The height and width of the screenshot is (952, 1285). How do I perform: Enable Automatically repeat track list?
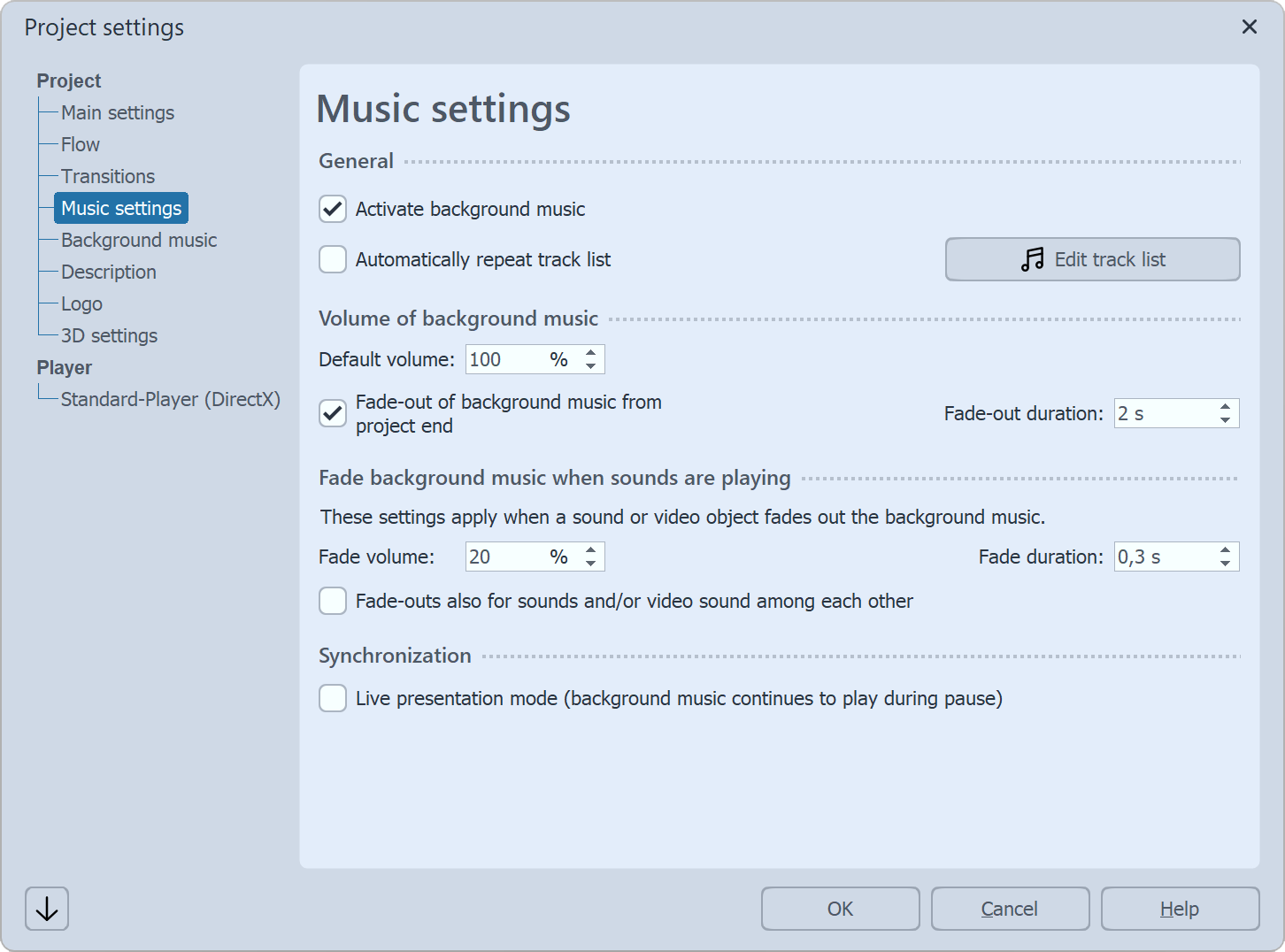coord(332,259)
